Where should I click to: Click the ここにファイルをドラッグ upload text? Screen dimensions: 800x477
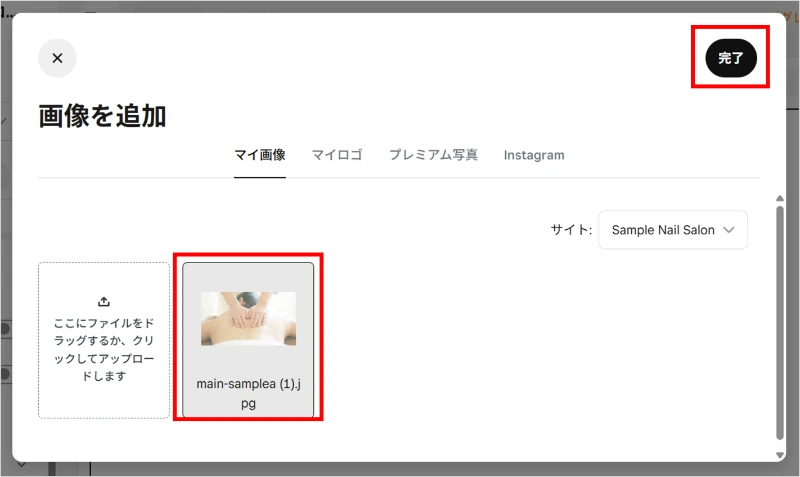(x=104, y=349)
